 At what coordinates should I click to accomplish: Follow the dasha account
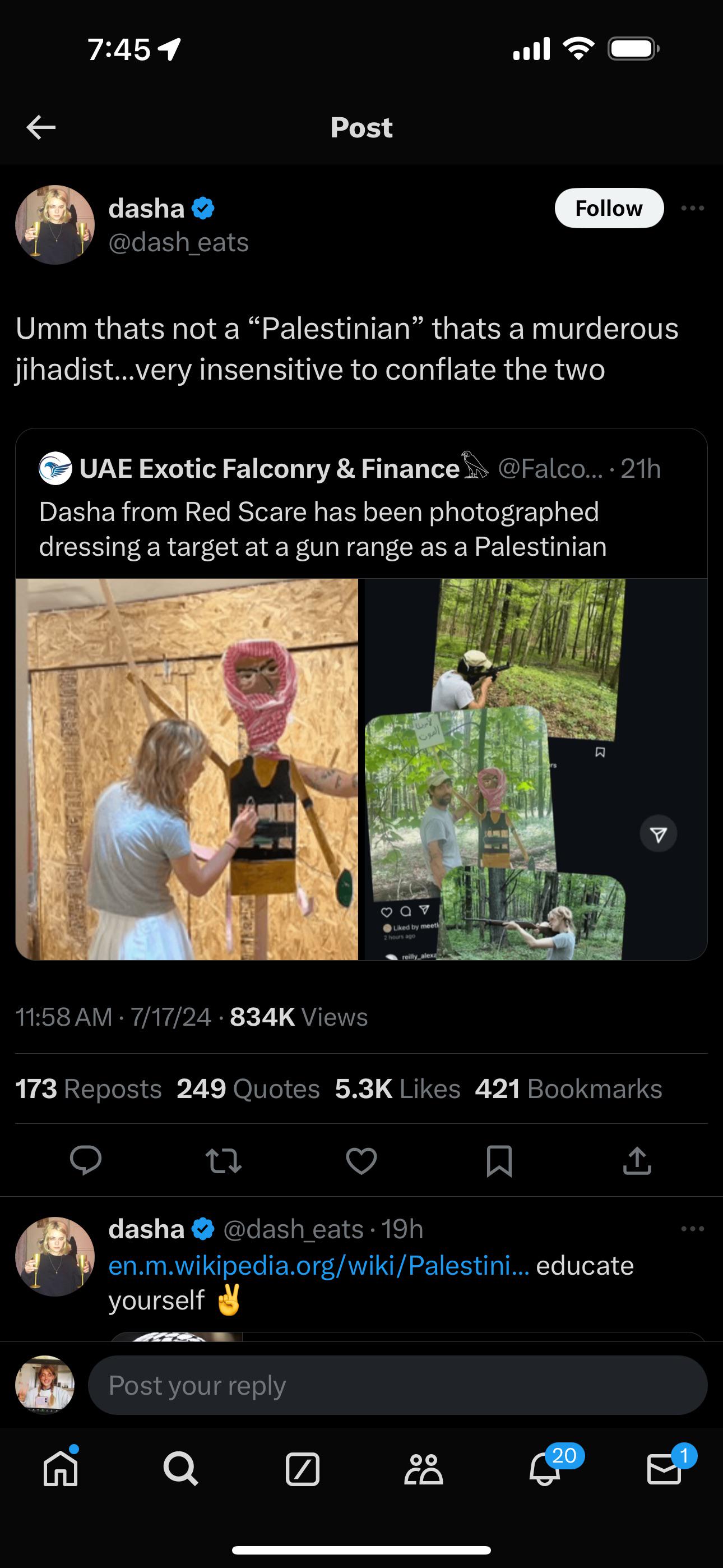click(609, 208)
